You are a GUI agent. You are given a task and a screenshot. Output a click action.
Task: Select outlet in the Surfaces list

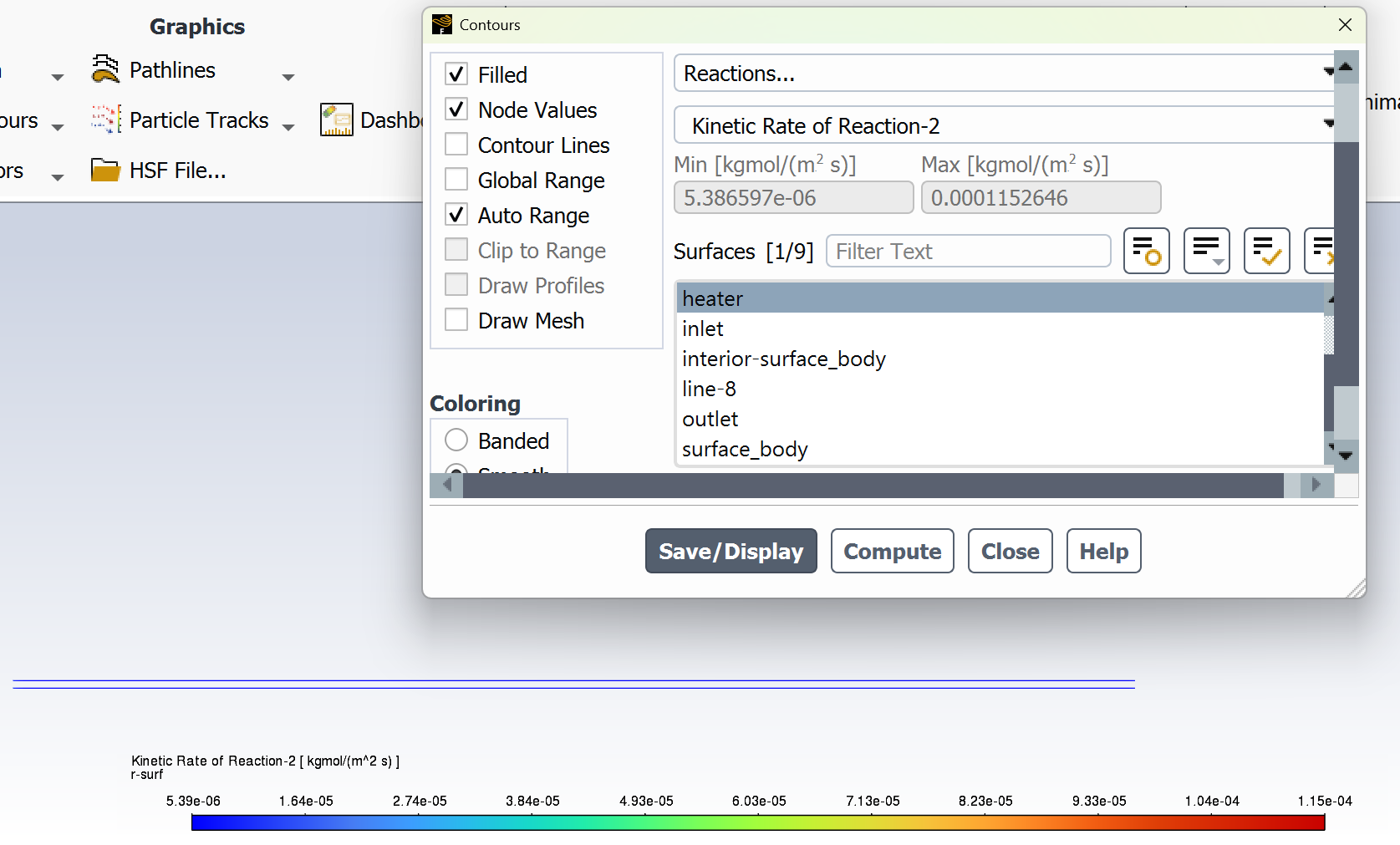(710, 420)
